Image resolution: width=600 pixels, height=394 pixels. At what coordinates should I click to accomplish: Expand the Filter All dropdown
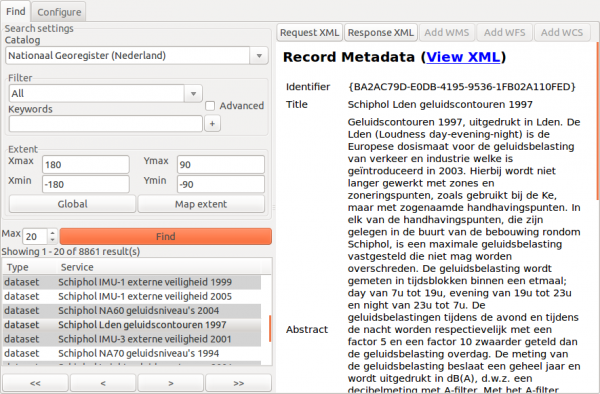pos(193,94)
